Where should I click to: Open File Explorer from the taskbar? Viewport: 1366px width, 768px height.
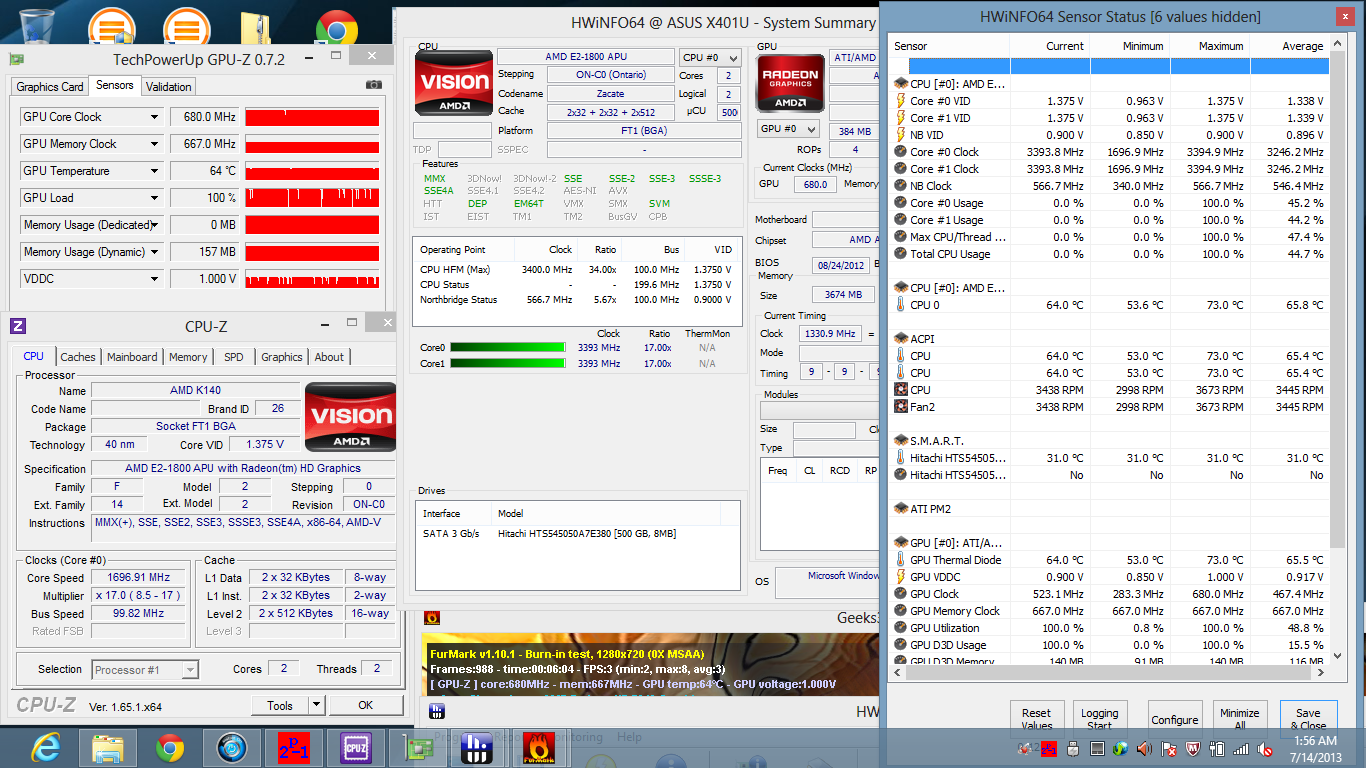point(108,747)
